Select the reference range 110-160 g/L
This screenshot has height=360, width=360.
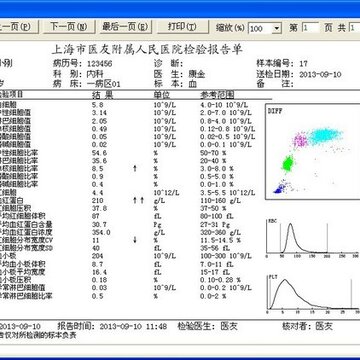[220, 201]
